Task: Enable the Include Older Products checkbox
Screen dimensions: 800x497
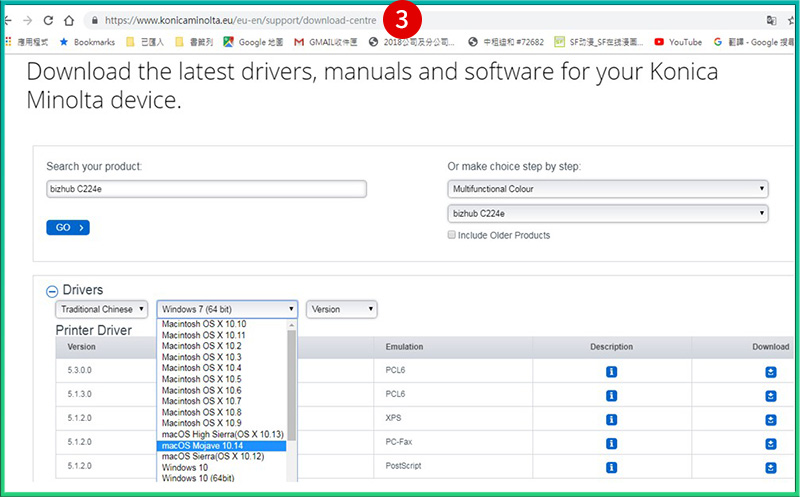Action: 452,235
